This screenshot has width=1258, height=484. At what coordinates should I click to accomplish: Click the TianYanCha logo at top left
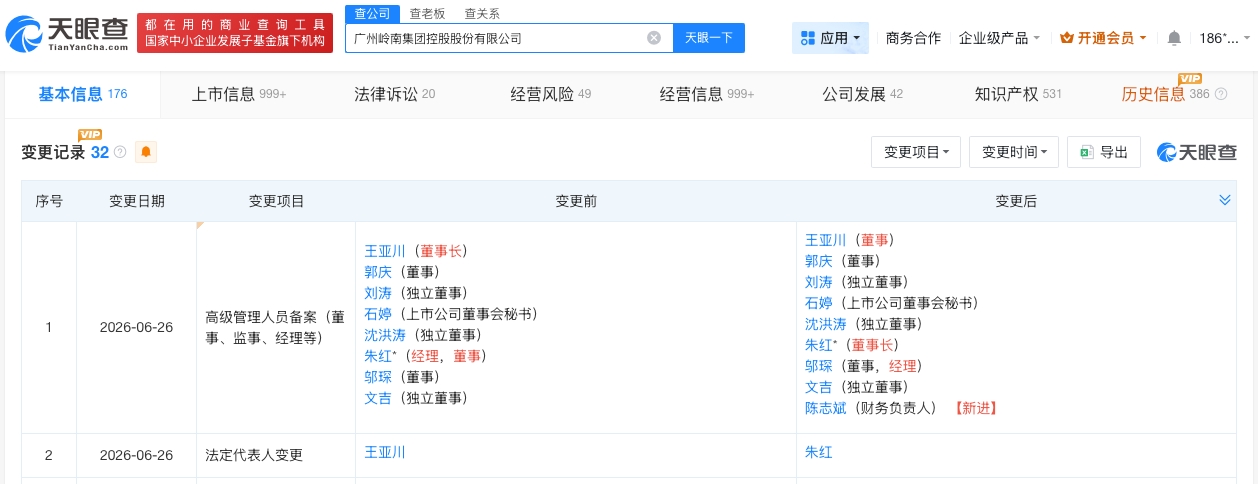pyautogui.click(x=67, y=33)
